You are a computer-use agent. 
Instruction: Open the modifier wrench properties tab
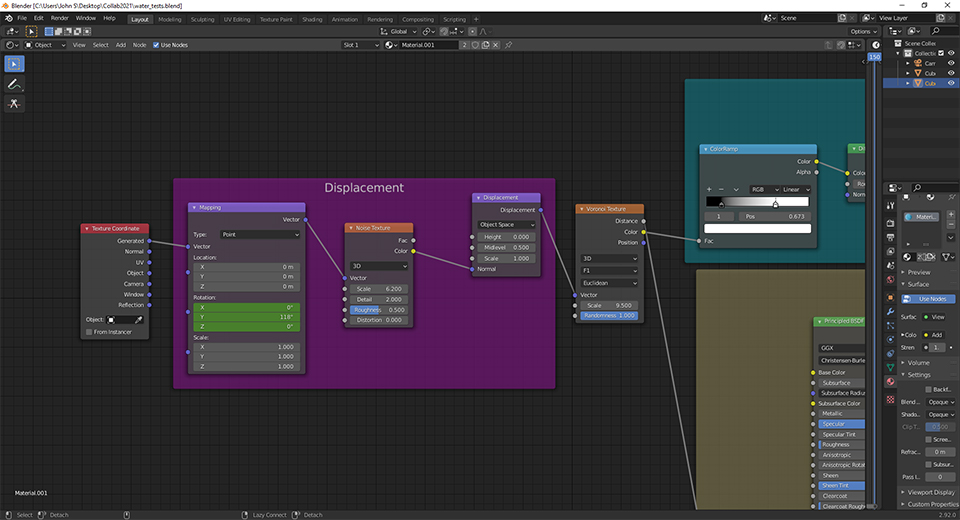890,311
